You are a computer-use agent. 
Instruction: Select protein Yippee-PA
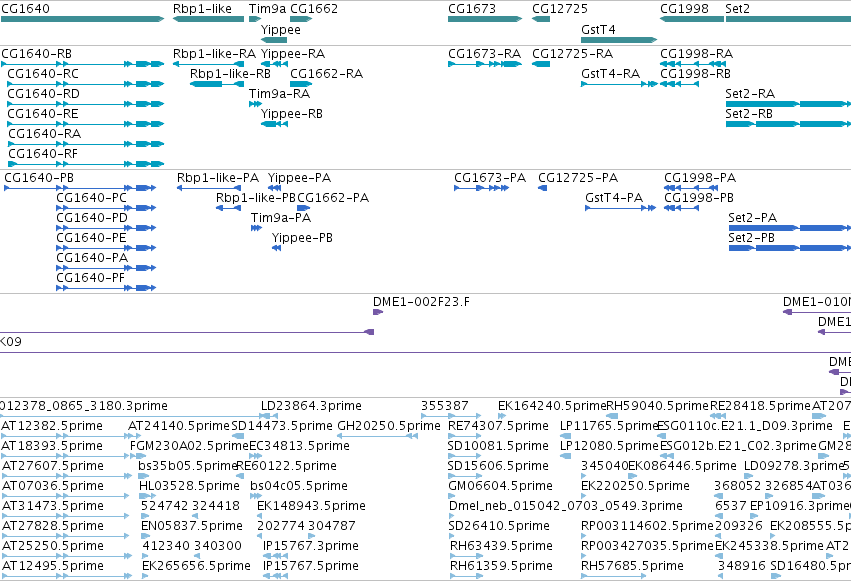275,188
